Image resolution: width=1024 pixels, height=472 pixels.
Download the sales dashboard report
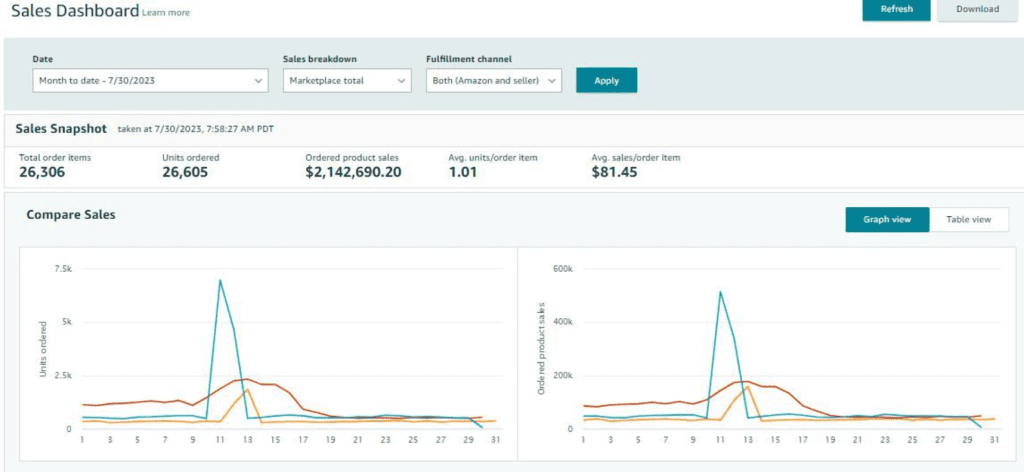[976, 10]
